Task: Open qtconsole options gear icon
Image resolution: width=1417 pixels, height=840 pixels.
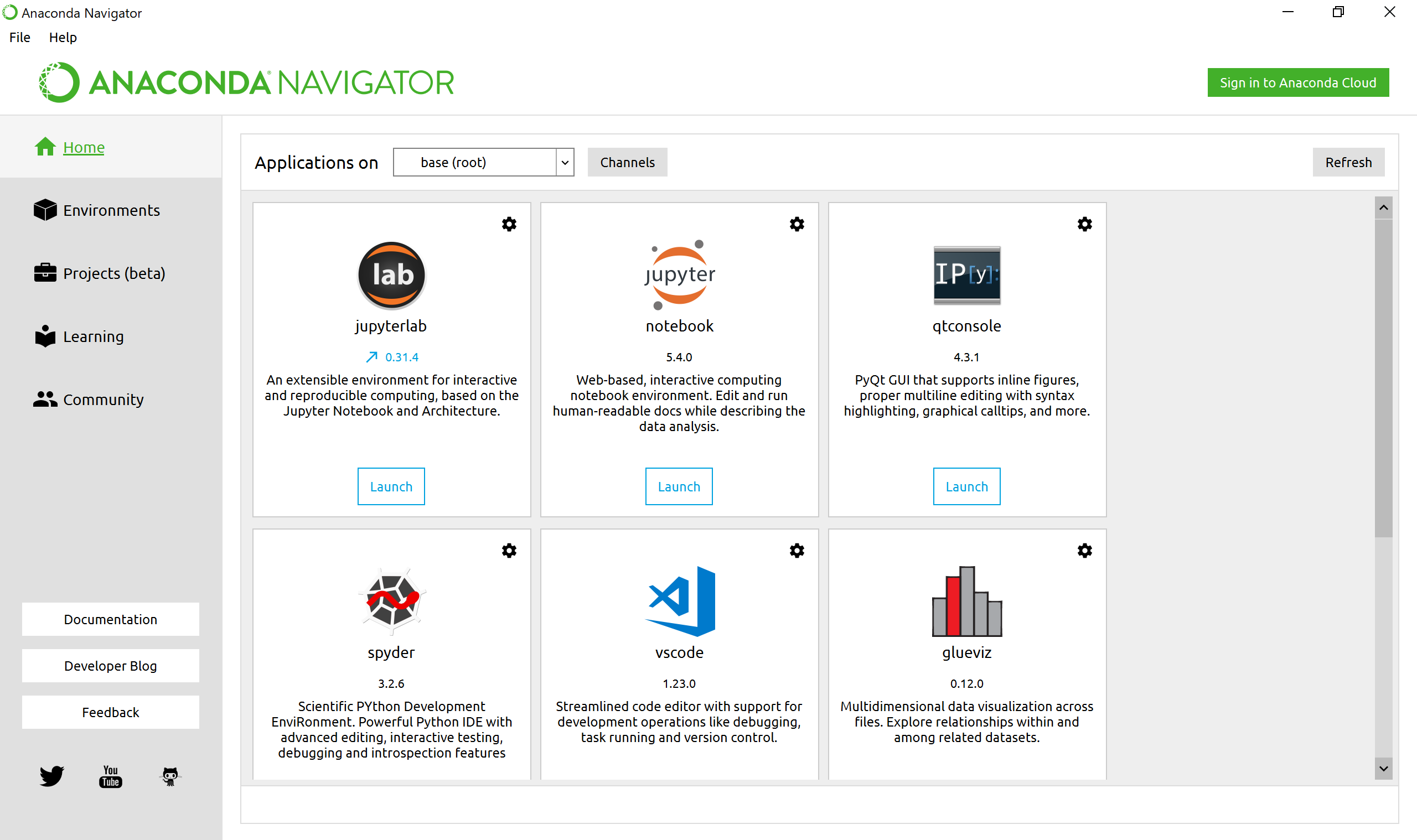Action: click(x=1084, y=224)
